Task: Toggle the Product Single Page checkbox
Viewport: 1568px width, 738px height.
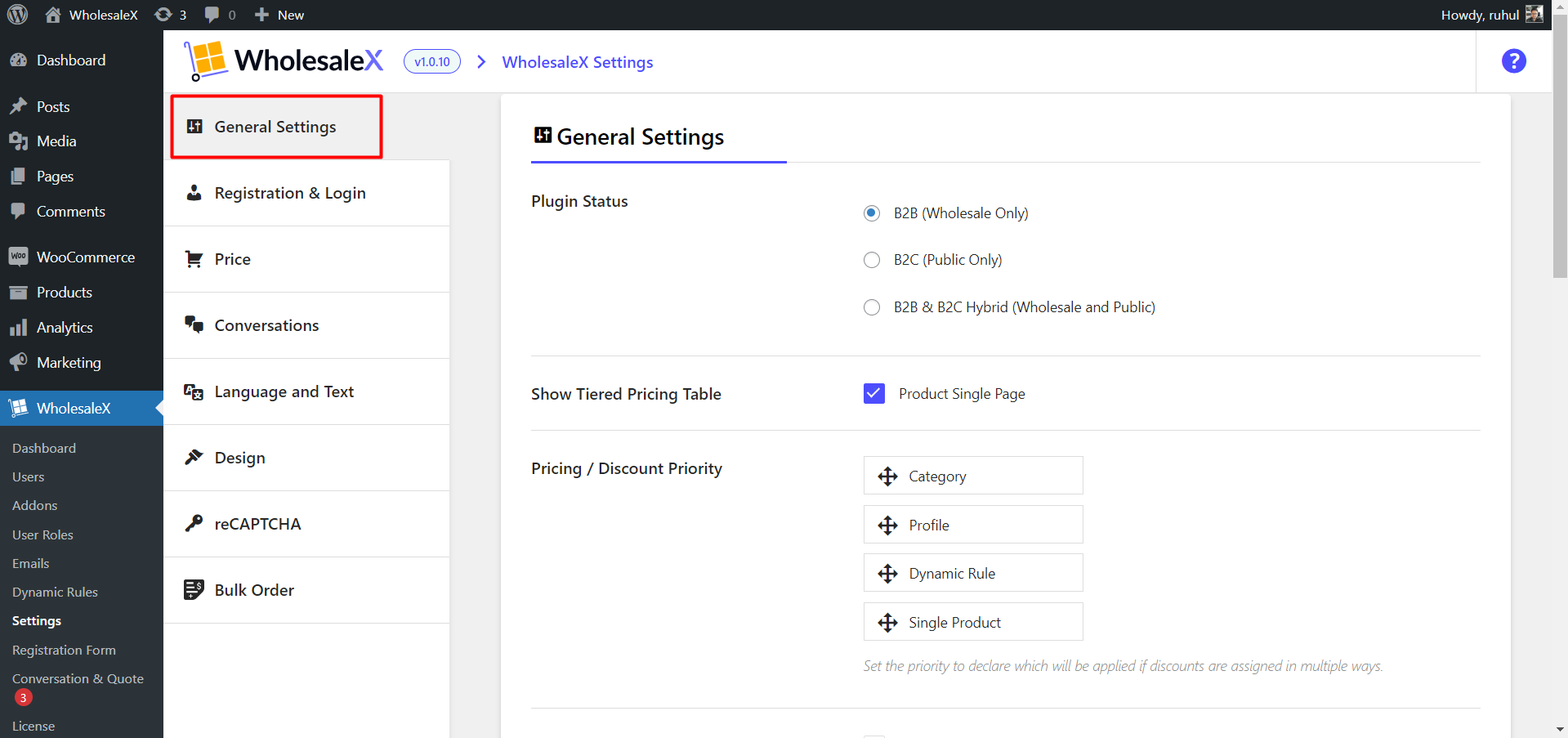Action: 874,393
